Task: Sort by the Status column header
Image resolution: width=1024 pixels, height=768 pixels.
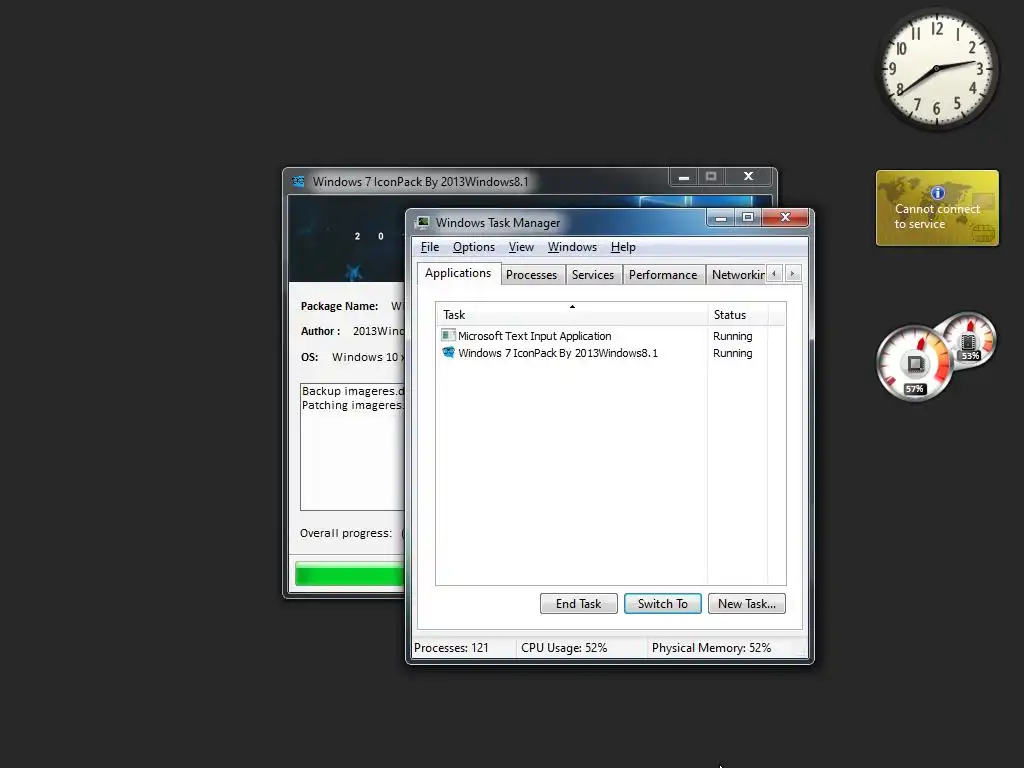Action: (738, 315)
